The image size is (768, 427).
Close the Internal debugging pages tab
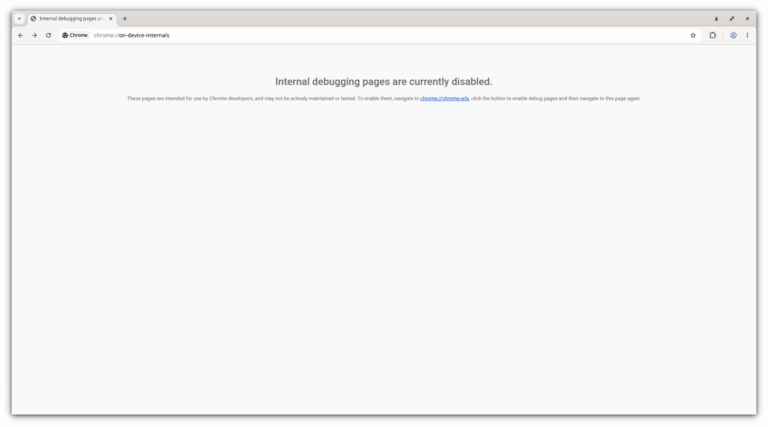click(111, 19)
